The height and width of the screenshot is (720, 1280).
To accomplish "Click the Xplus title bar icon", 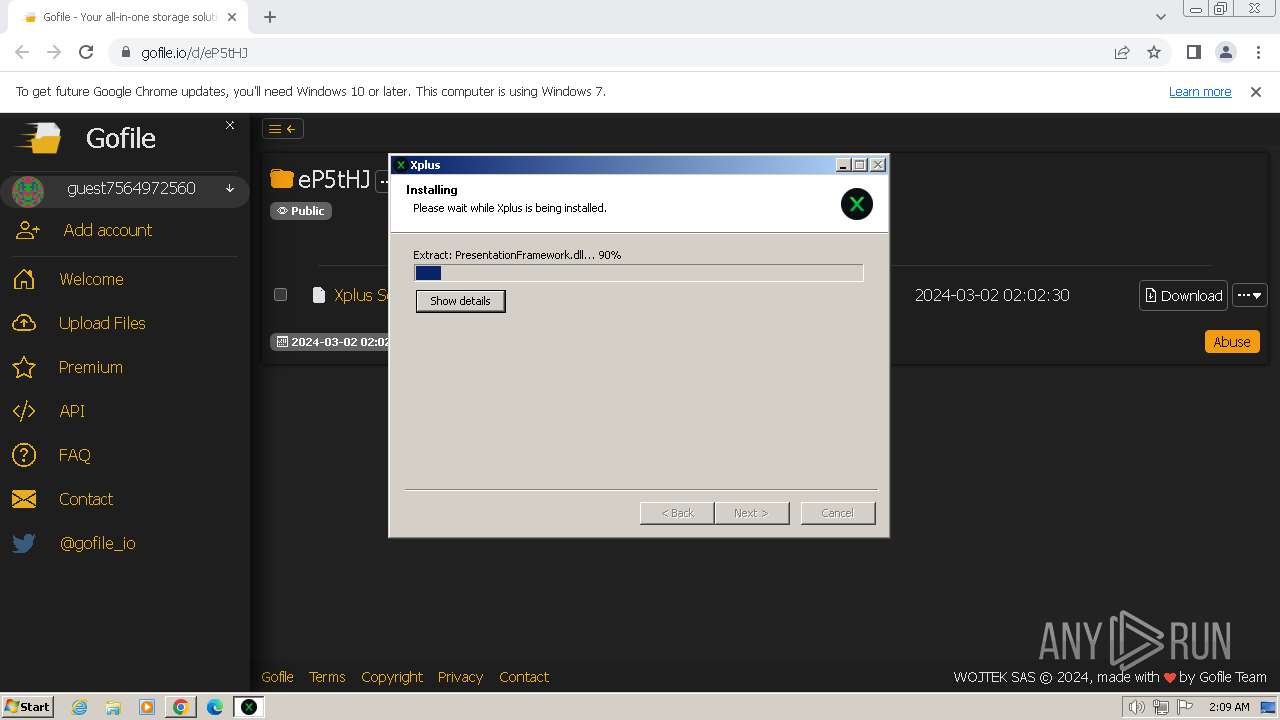I will [401, 165].
